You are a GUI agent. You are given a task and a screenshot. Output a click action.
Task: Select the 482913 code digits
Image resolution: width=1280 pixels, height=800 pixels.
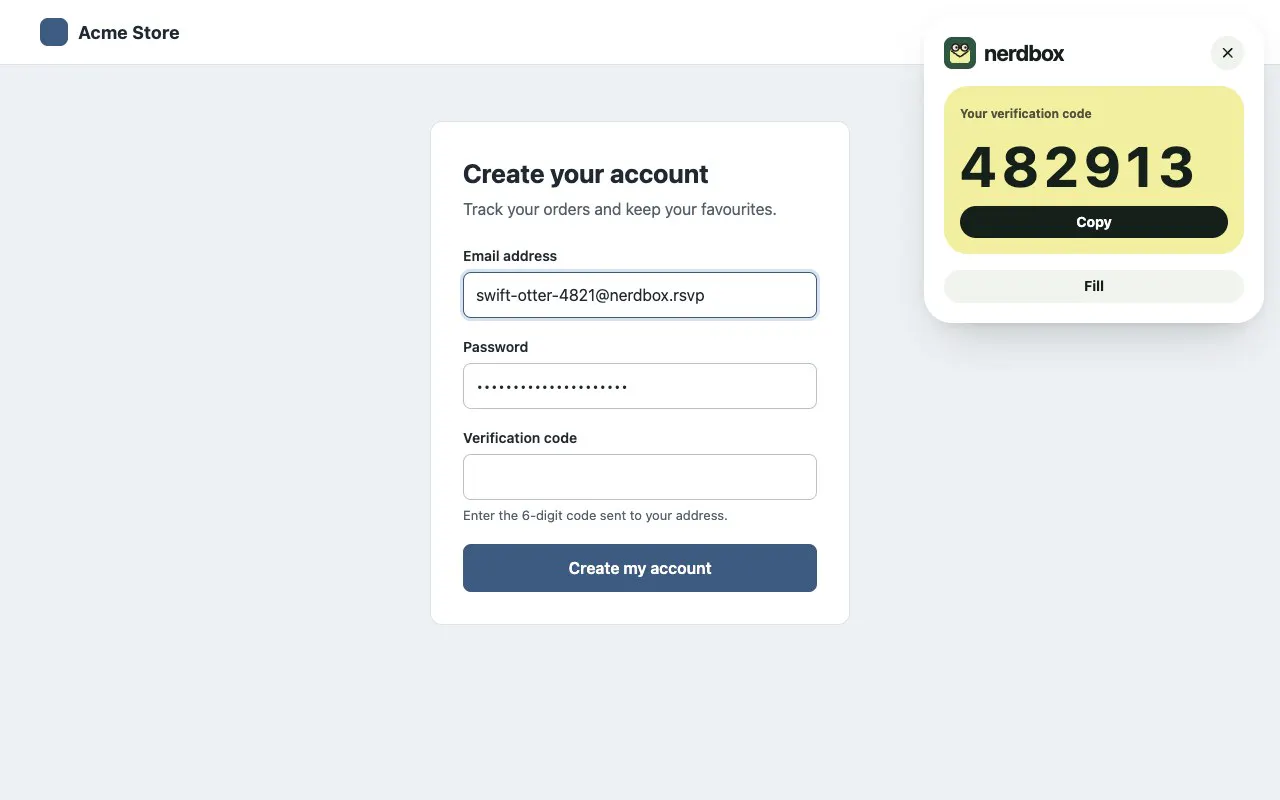pos(1078,167)
